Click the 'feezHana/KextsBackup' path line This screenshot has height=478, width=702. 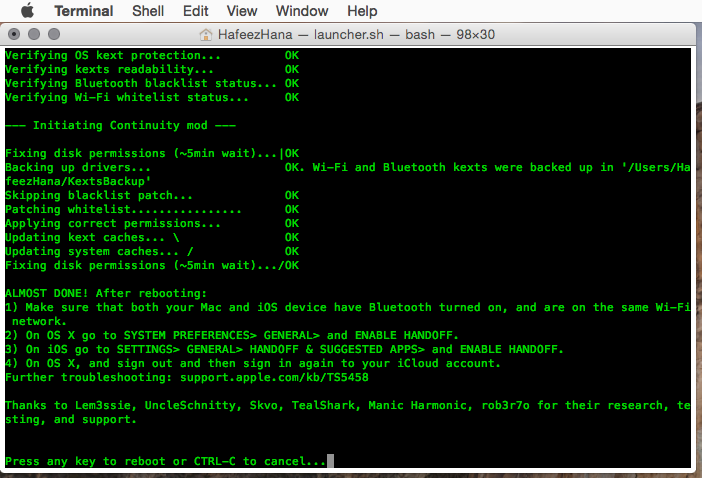coord(78,181)
